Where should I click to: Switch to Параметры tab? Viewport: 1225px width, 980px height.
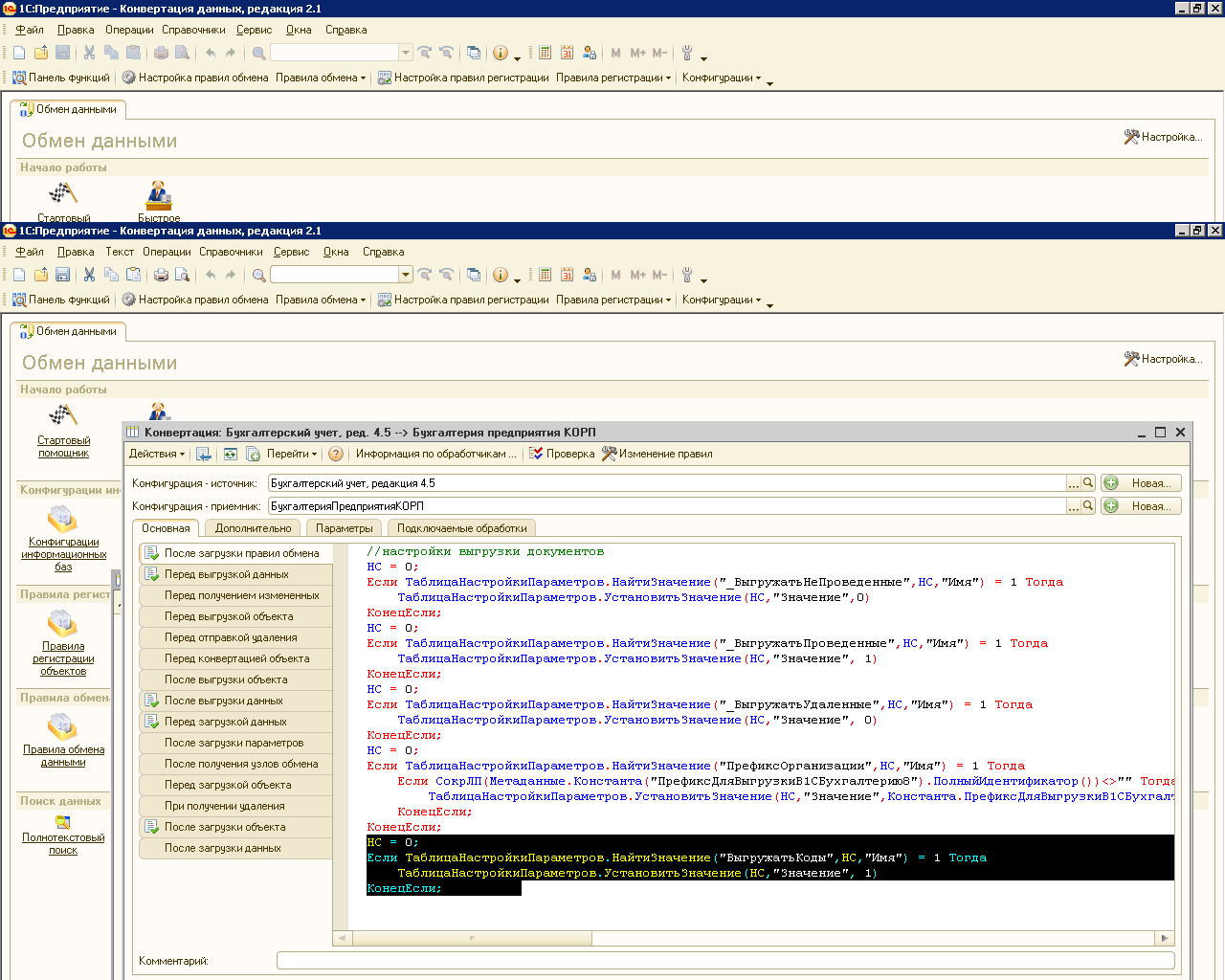(345, 528)
